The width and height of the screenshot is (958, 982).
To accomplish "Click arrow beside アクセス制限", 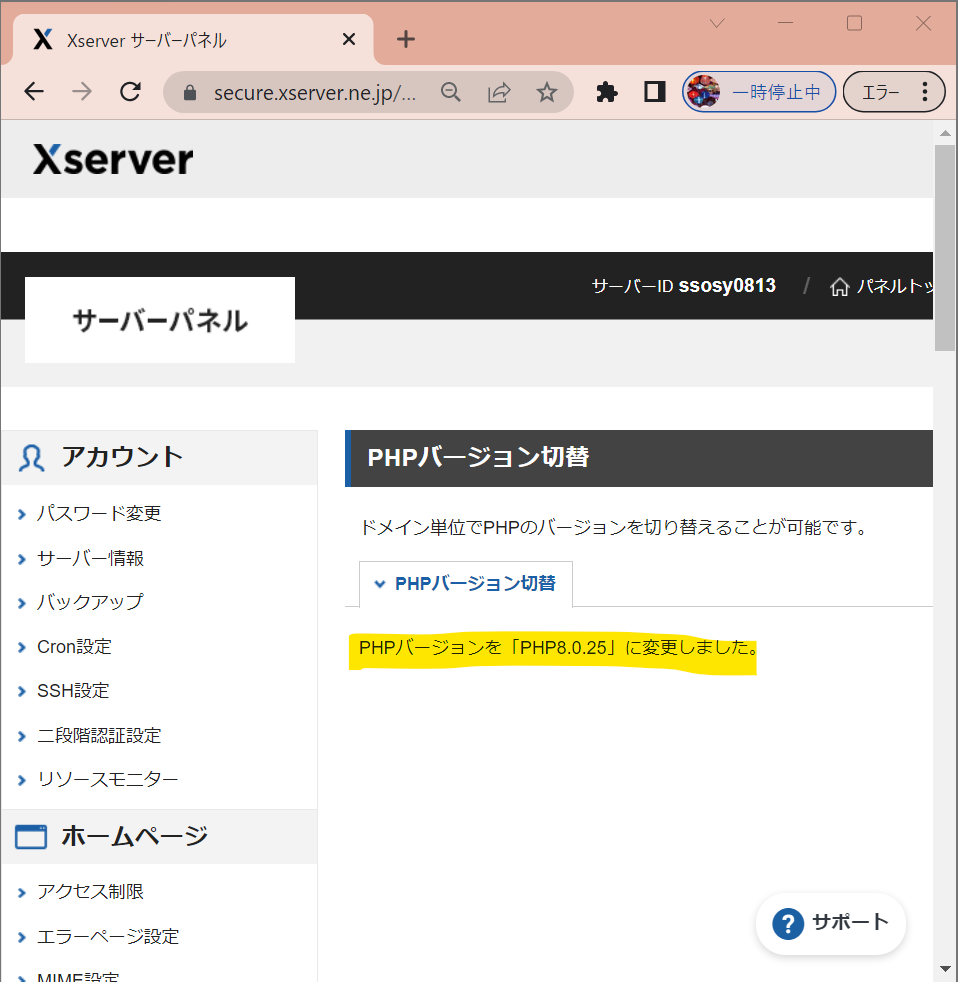I will click(x=22, y=893).
